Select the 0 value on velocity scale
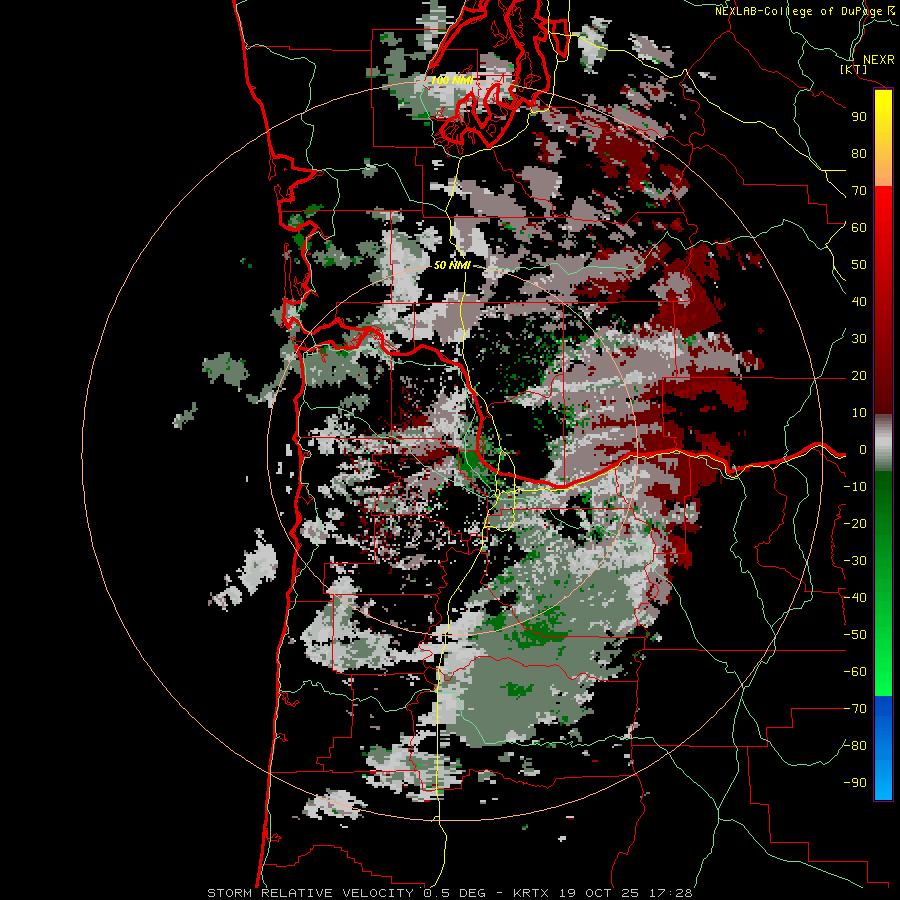The height and width of the screenshot is (900, 900). pos(863,450)
